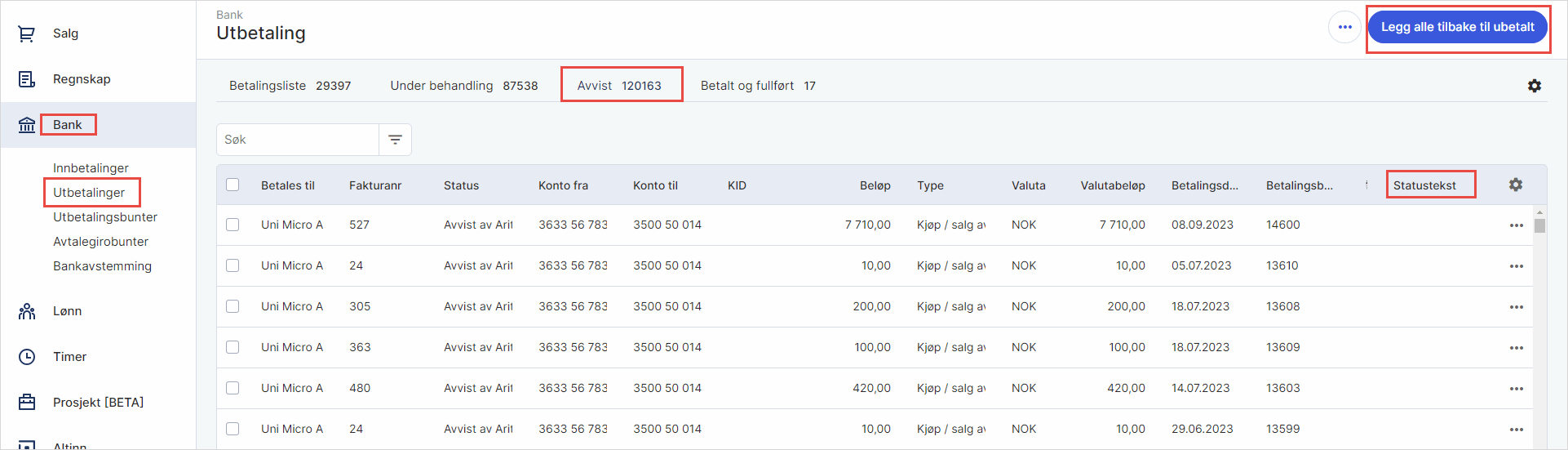Open the Prosjekt briefcase icon

click(27, 403)
